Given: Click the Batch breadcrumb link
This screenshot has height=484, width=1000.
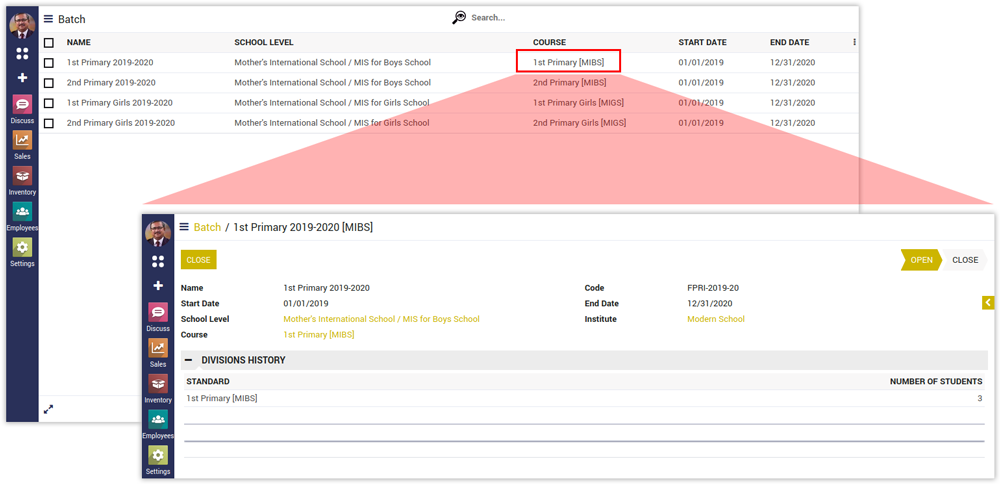Looking at the screenshot, I should coord(207,227).
